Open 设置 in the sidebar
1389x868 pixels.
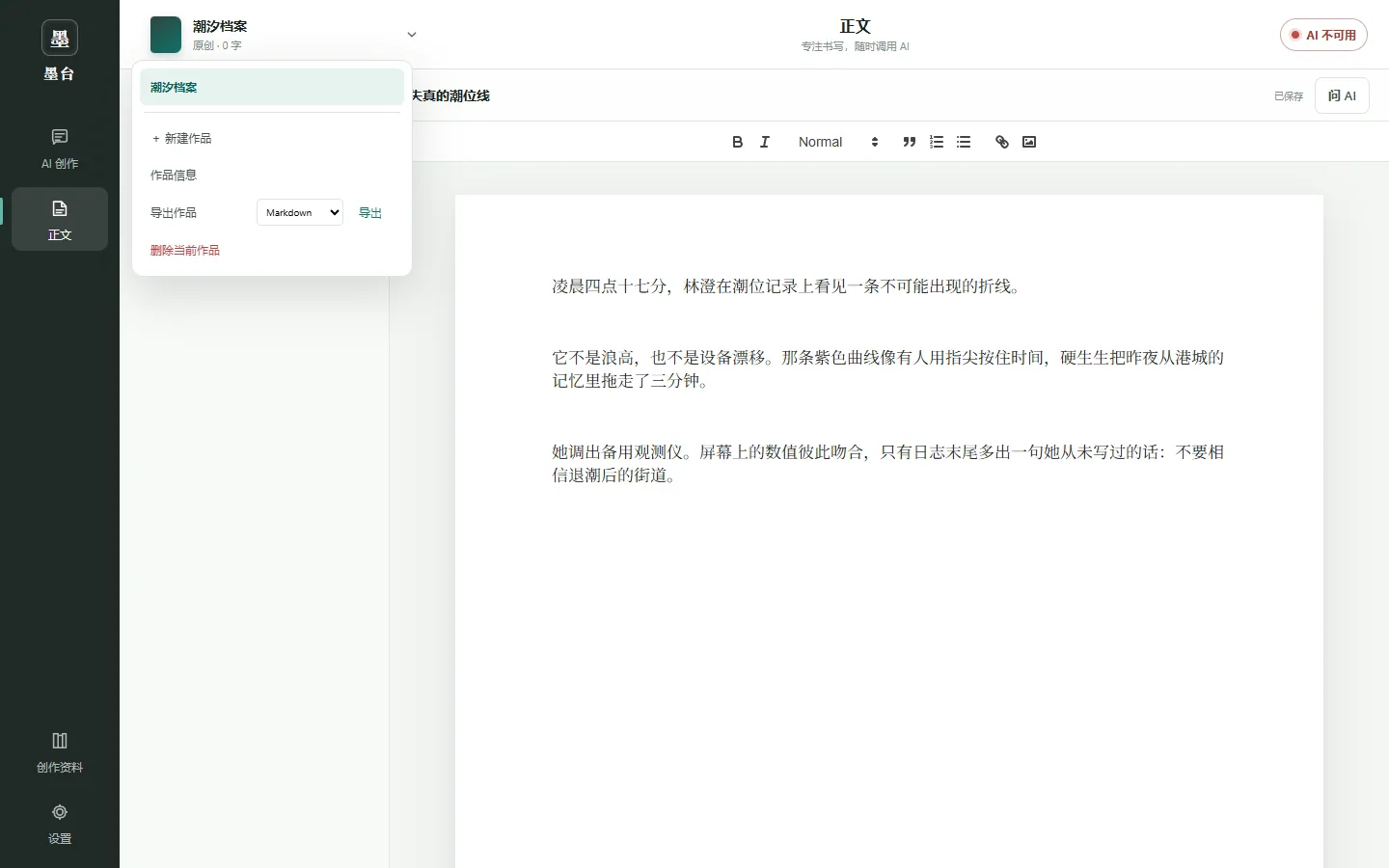click(60, 824)
